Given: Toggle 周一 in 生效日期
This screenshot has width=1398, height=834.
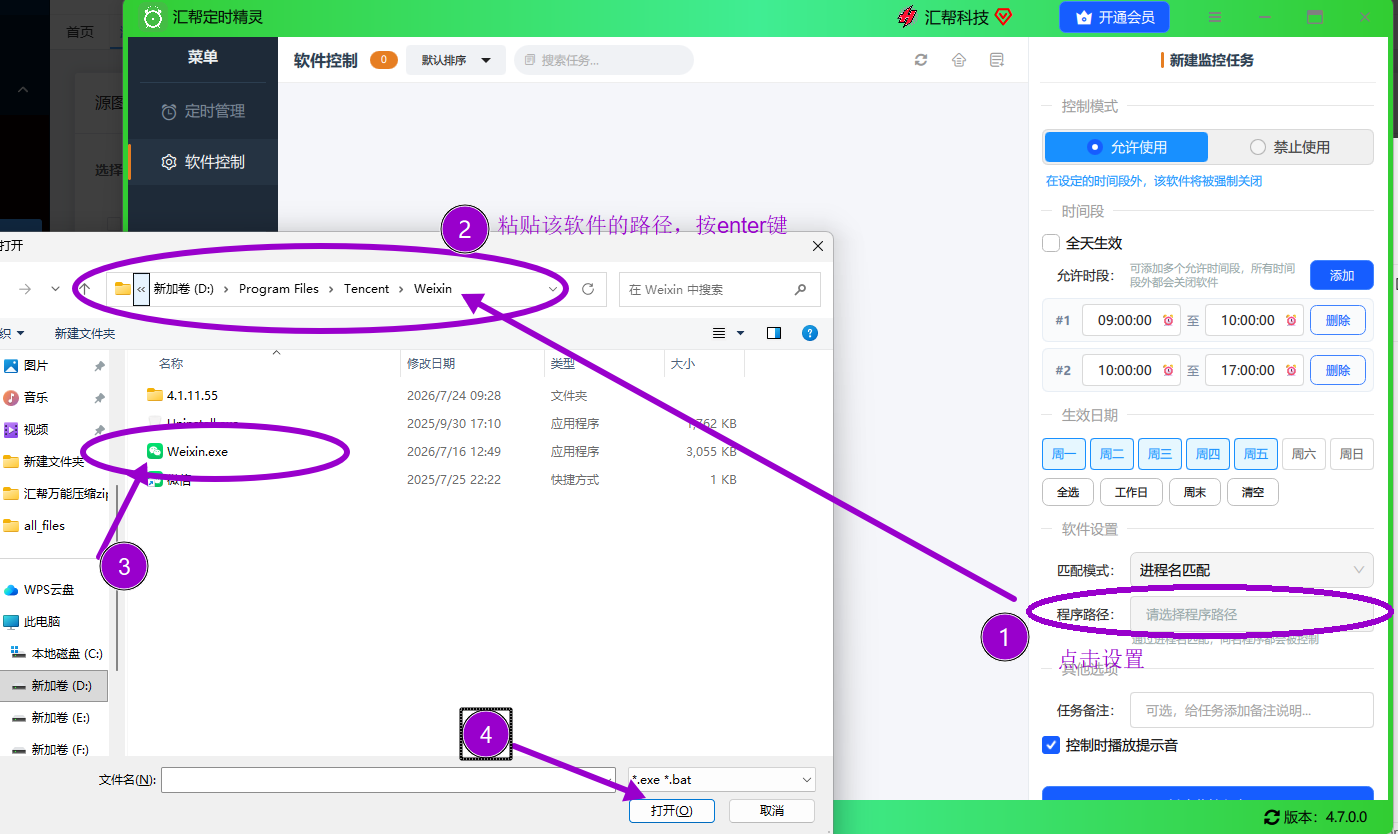Looking at the screenshot, I should [1064, 454].
